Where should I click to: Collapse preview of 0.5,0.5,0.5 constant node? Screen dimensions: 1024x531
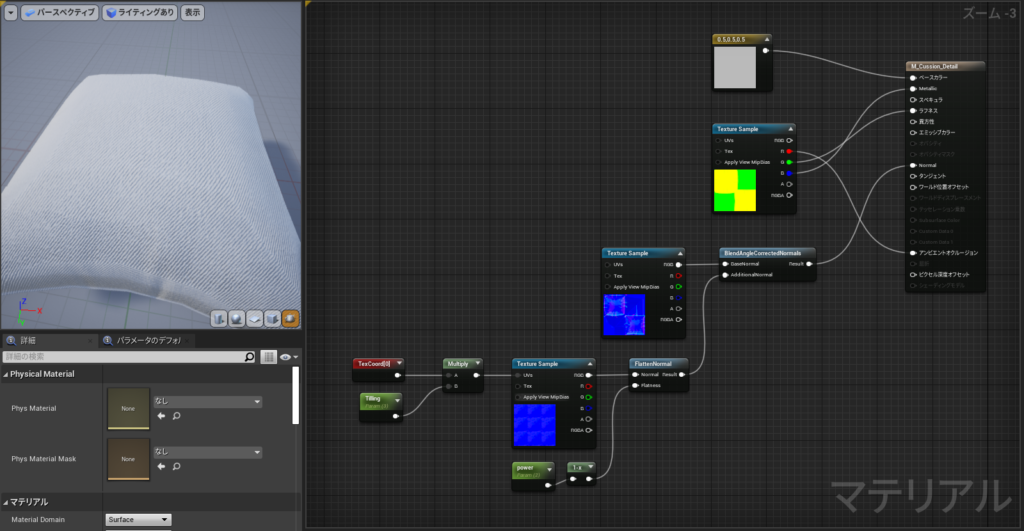click(767, 39)
